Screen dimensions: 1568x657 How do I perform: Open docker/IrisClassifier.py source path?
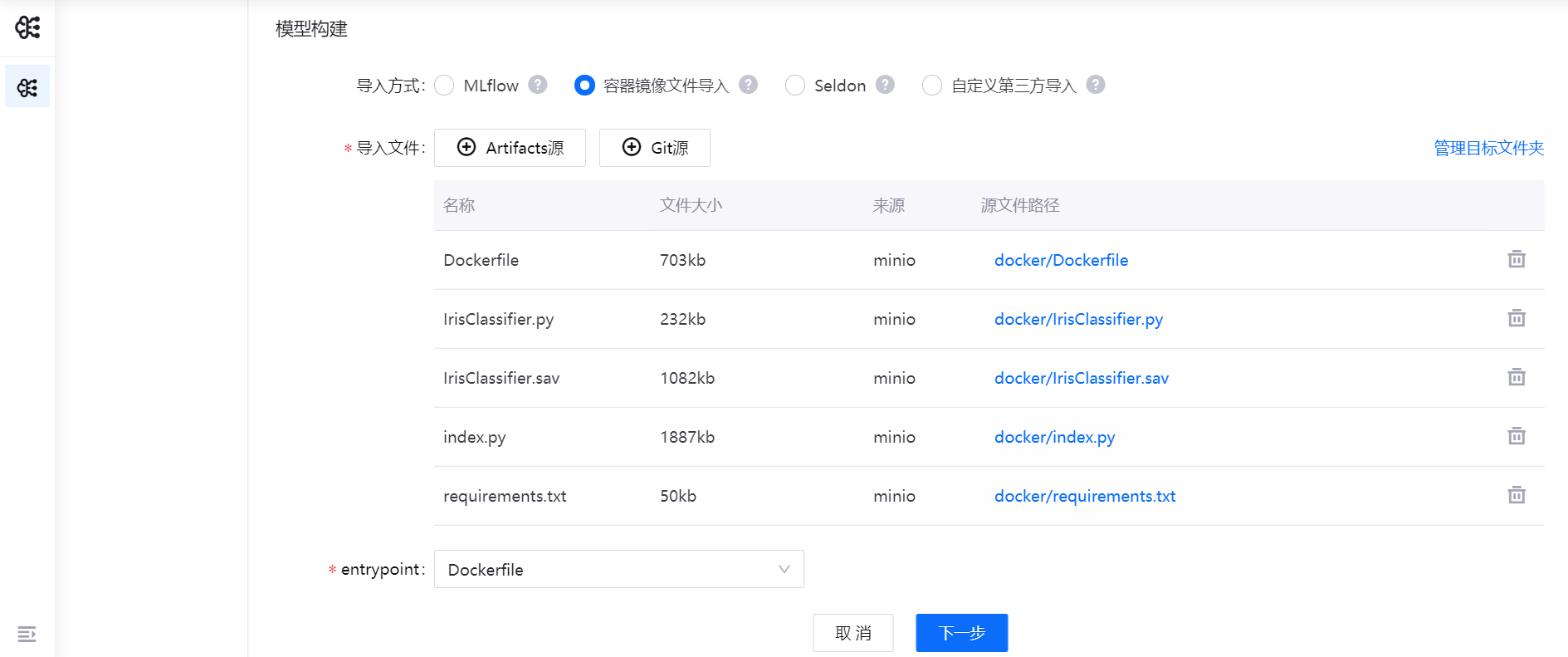click(1079, 319)
